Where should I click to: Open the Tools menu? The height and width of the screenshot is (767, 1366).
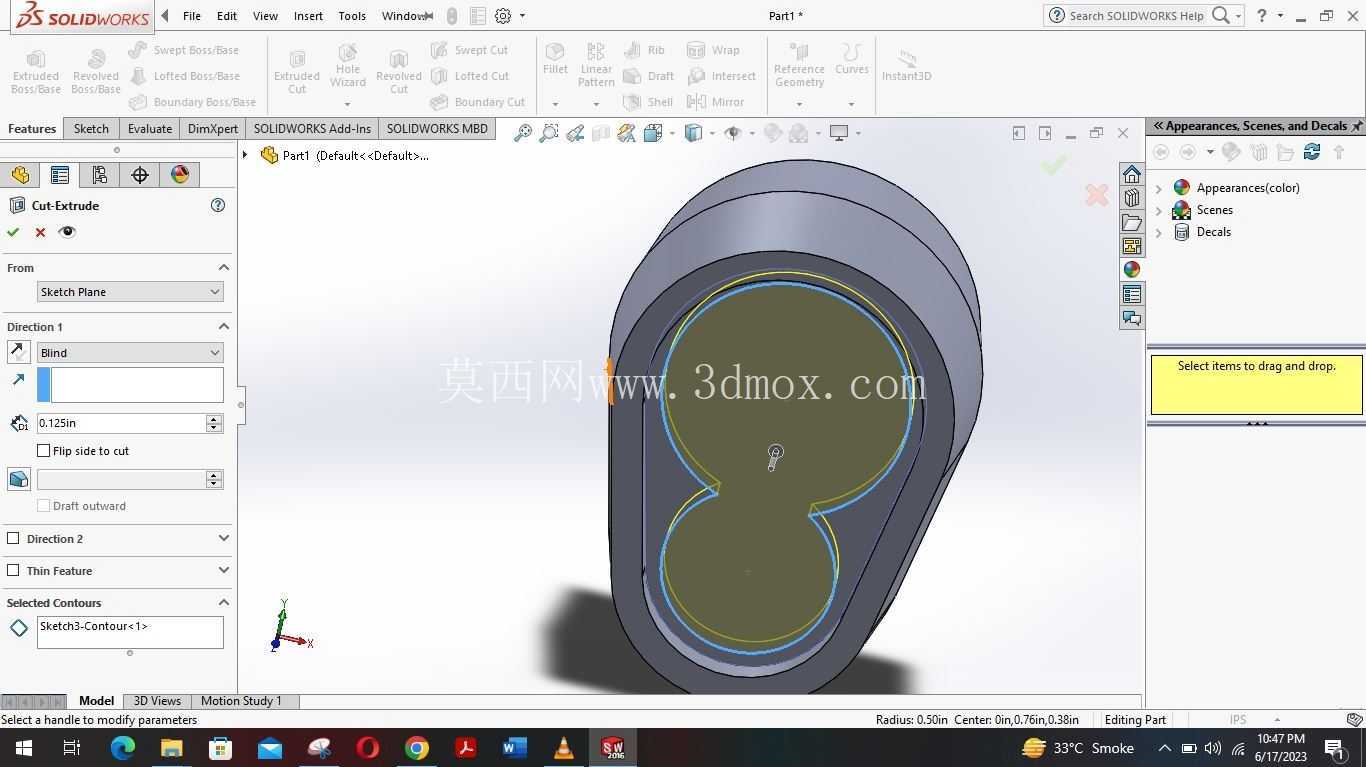tap(352, 16)
